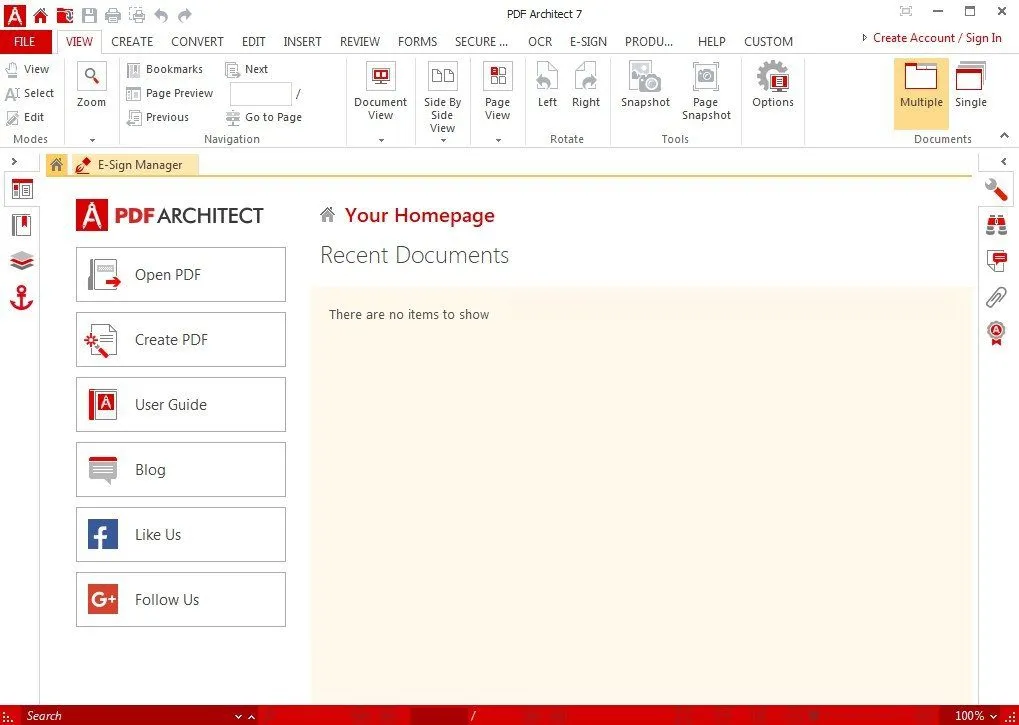
Task: Select the Search binoculars icon
Action: 995,225
